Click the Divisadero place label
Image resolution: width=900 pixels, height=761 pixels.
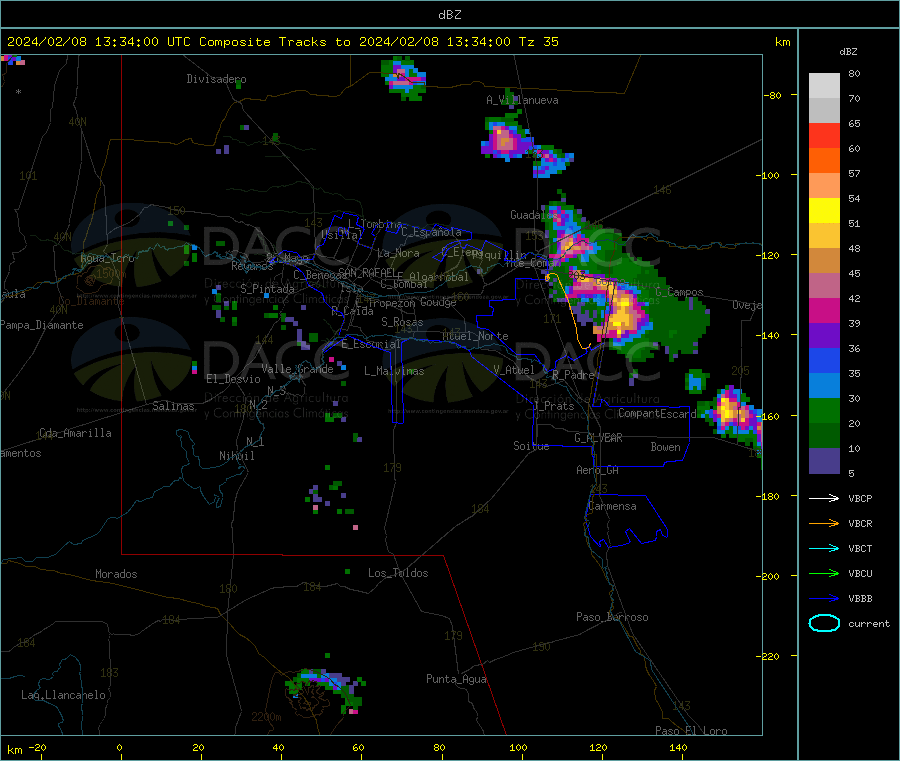(216, 79)
